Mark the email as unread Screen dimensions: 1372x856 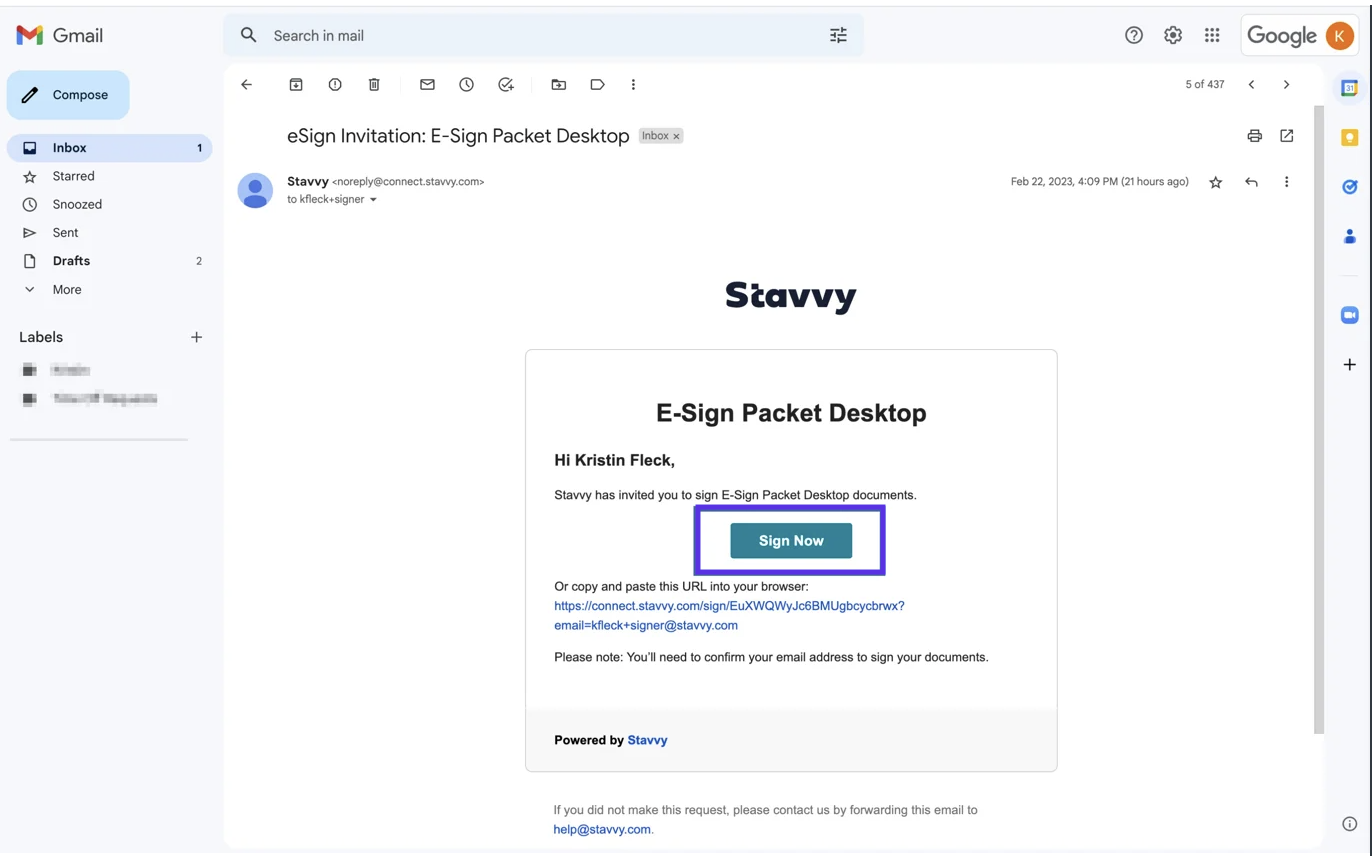point(427,85)
